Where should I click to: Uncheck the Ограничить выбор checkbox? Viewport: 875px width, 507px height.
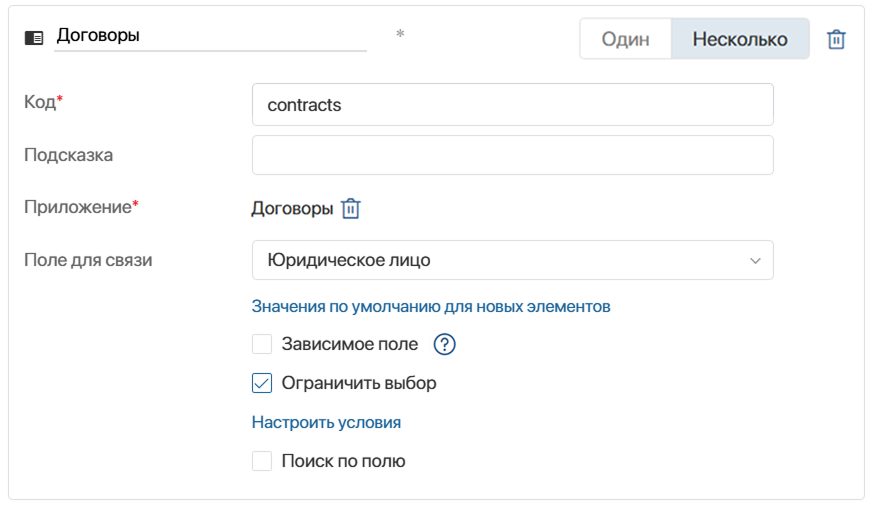262,383
